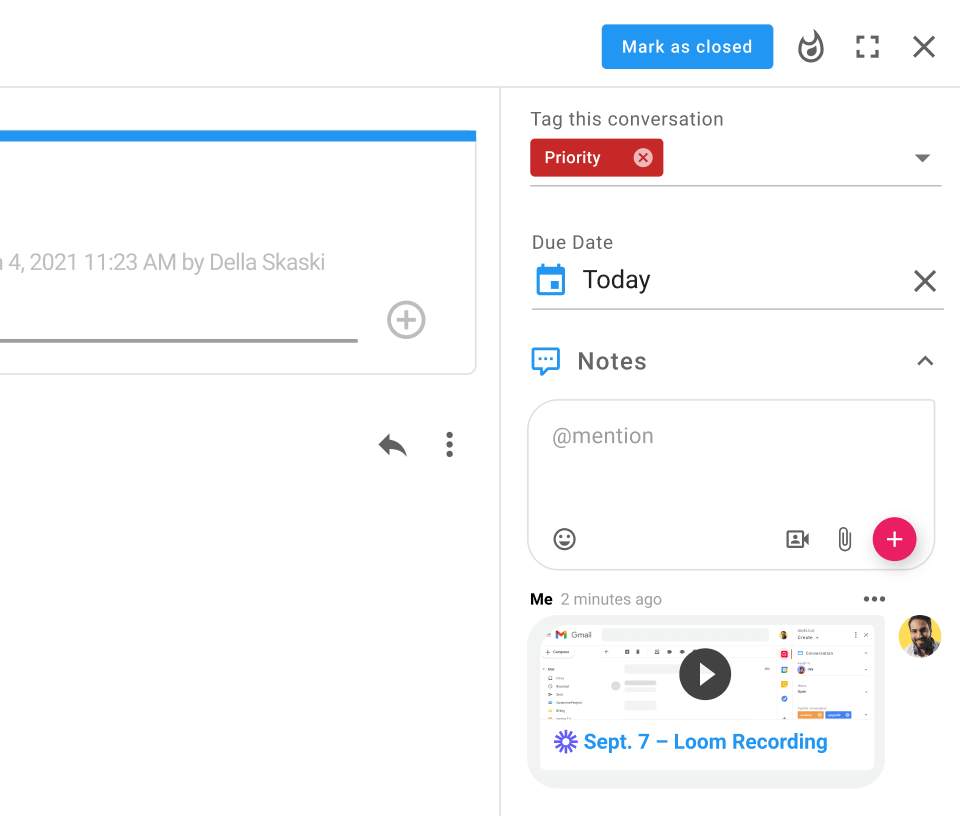Add the note with pink plus button
Screen dimensions: 960x816
click(894, 539)
